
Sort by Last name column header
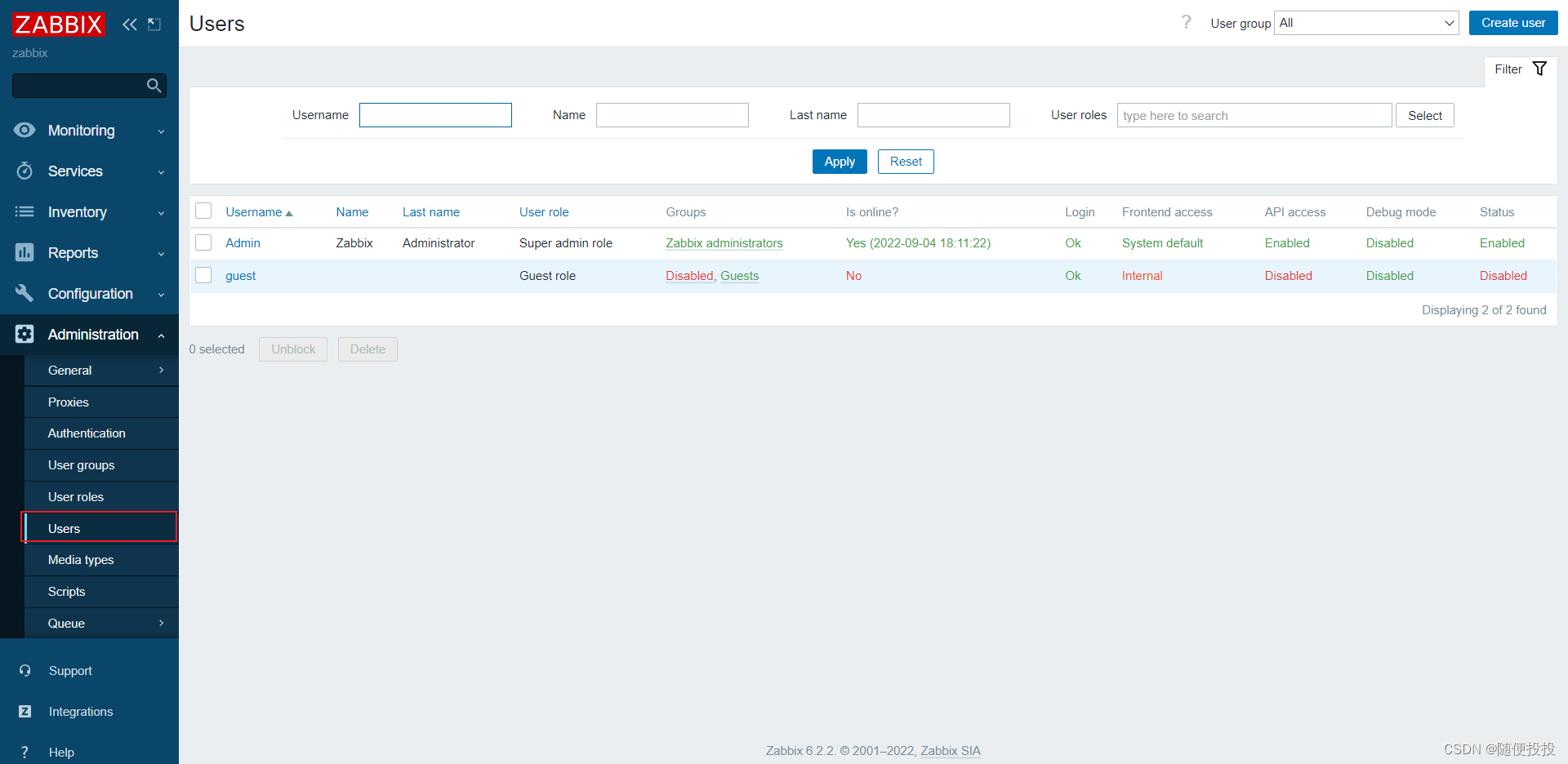tap(430, 212)
